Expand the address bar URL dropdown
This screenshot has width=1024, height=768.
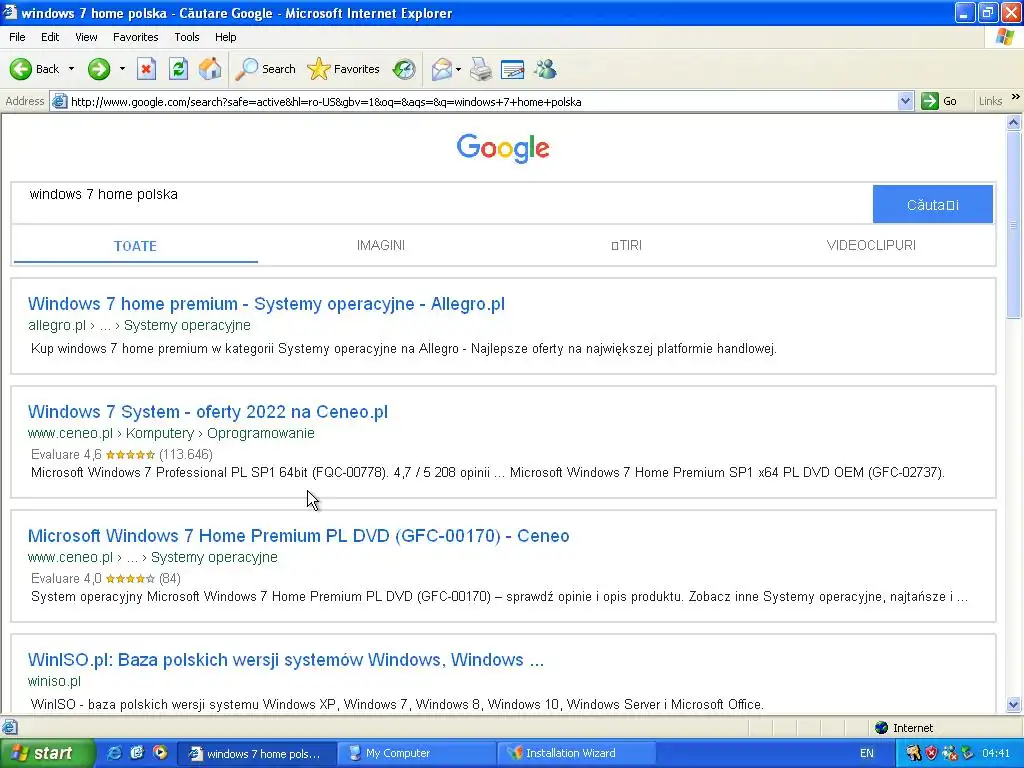905,101
